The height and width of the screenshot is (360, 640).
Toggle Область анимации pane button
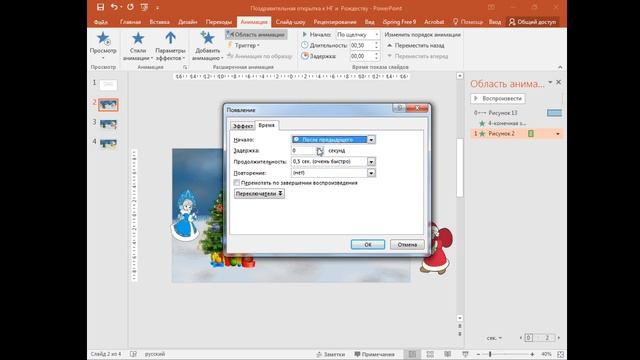(x=256, y=35)
